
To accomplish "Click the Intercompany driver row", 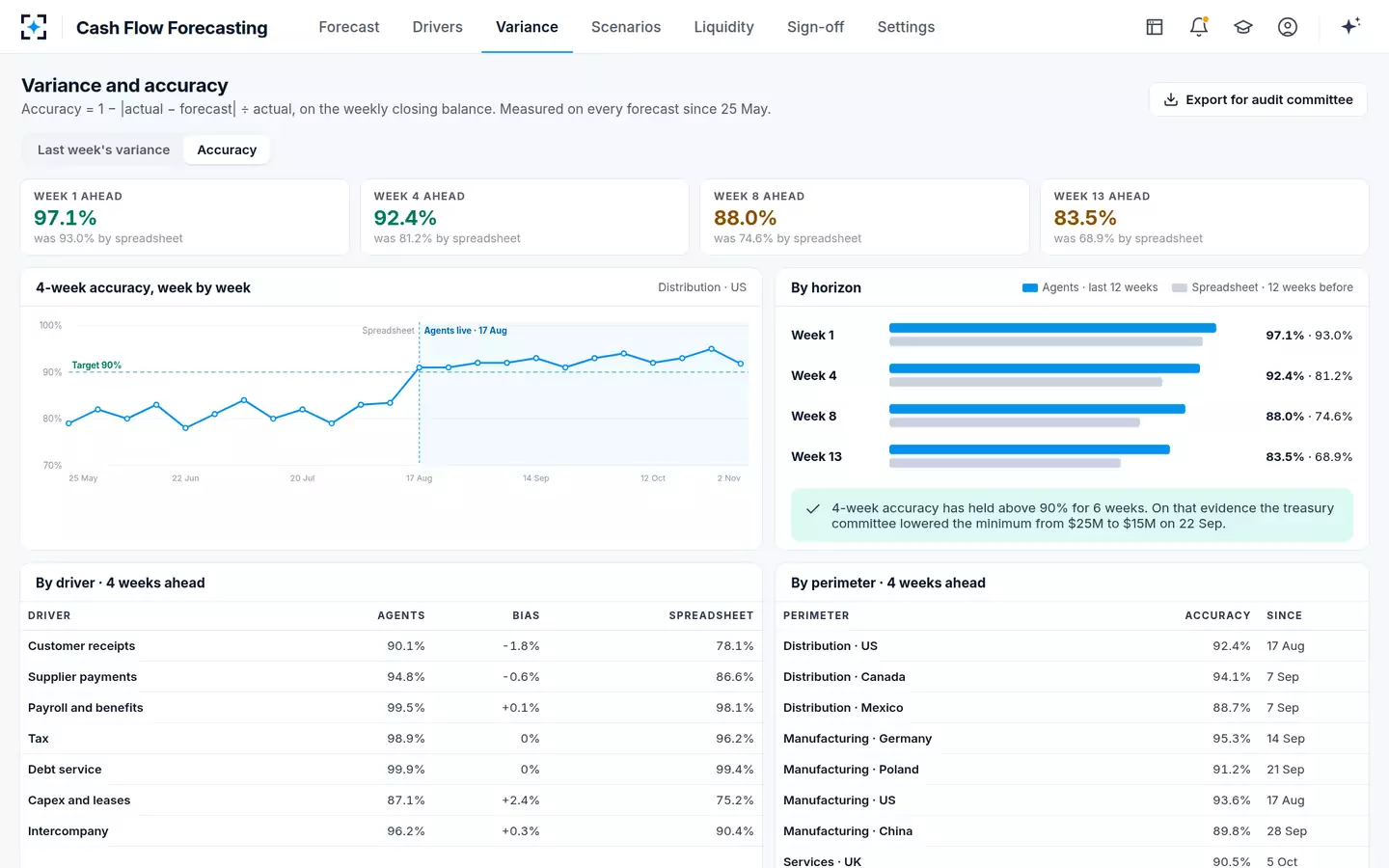I will click(391, 831).
